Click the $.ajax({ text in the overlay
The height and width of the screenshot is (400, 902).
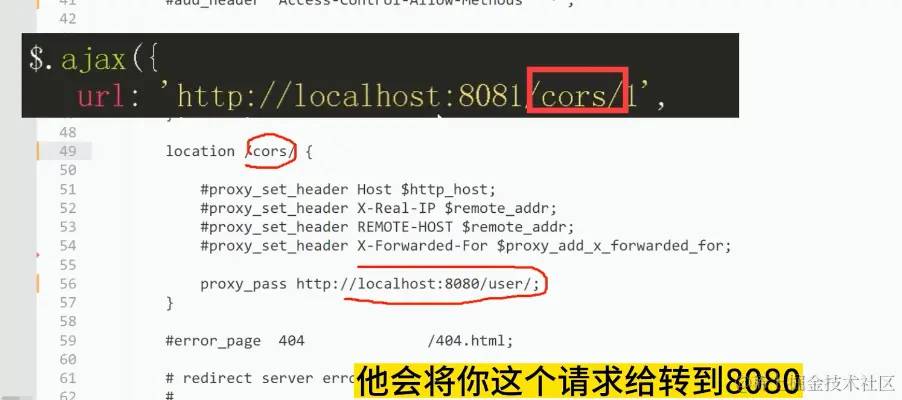[94, 60]
